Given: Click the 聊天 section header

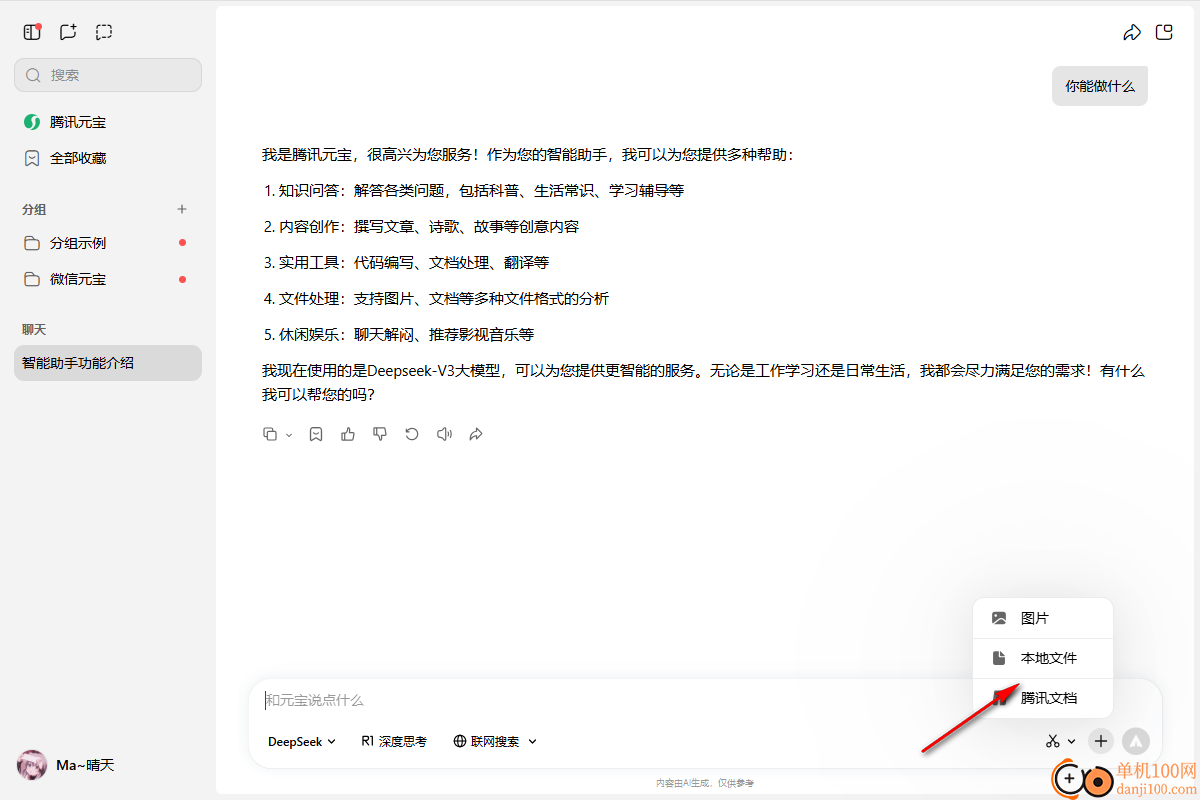Looking at the screenshot, I should [34, 329].
